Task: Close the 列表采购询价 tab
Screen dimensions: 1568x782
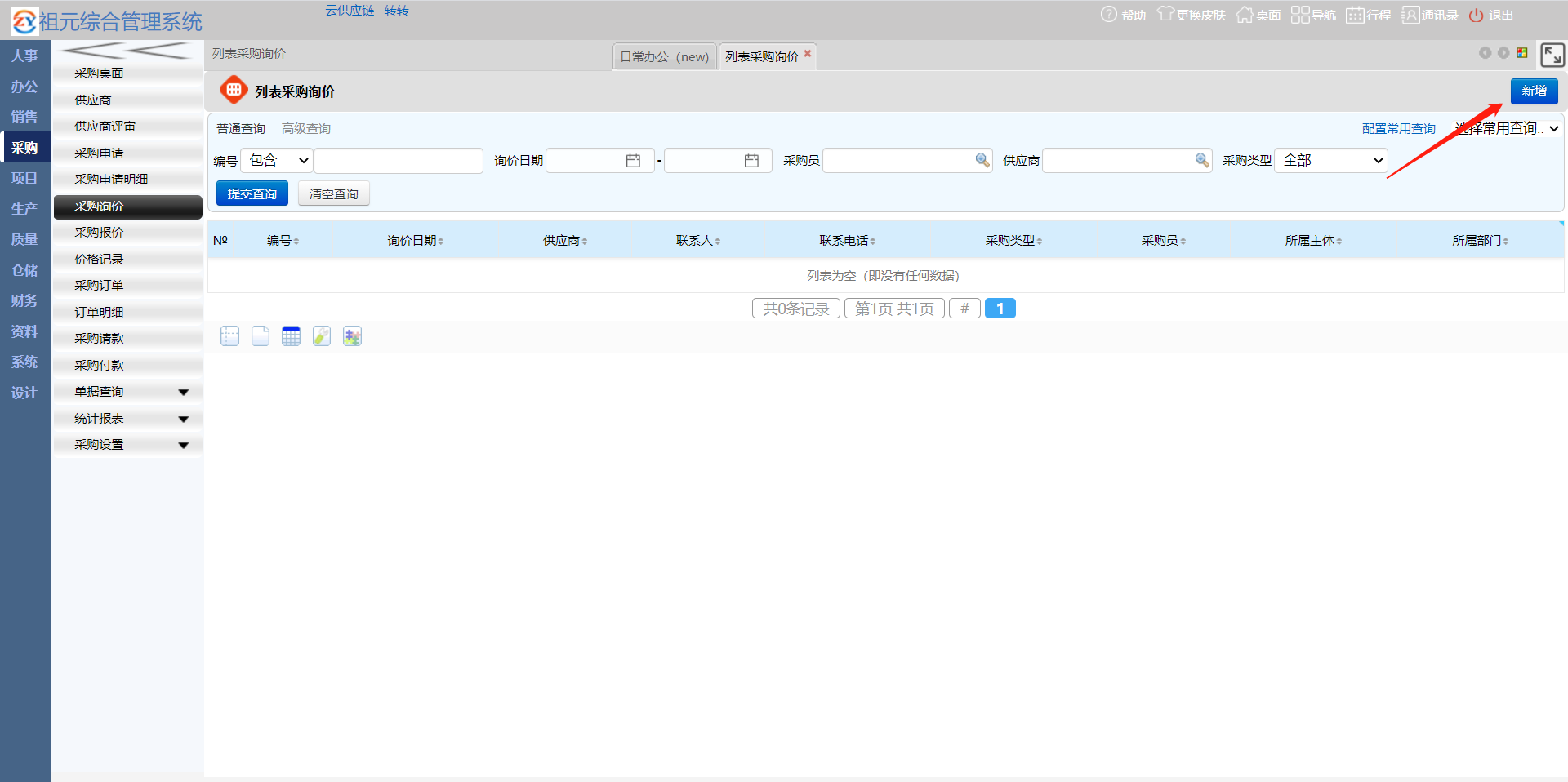Action: pyautogui.click(x=808, y=53)
